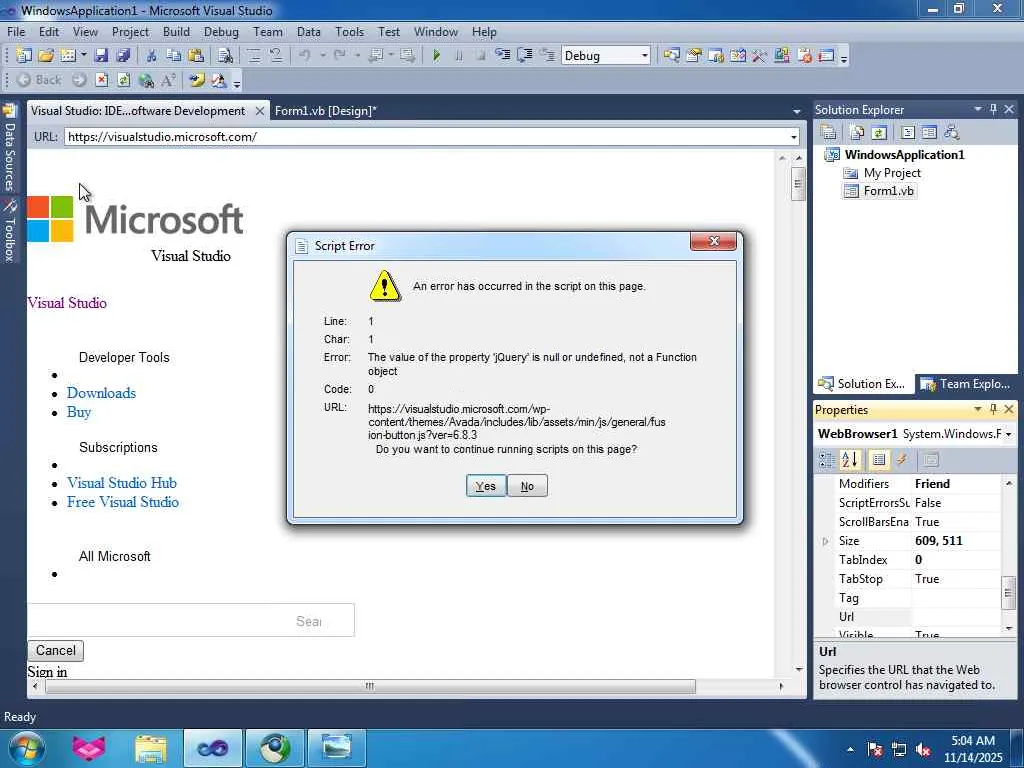Toggle Alphabetical sort in Properties panel
This screenshot has height=768, width=1024.
point(850,460)
